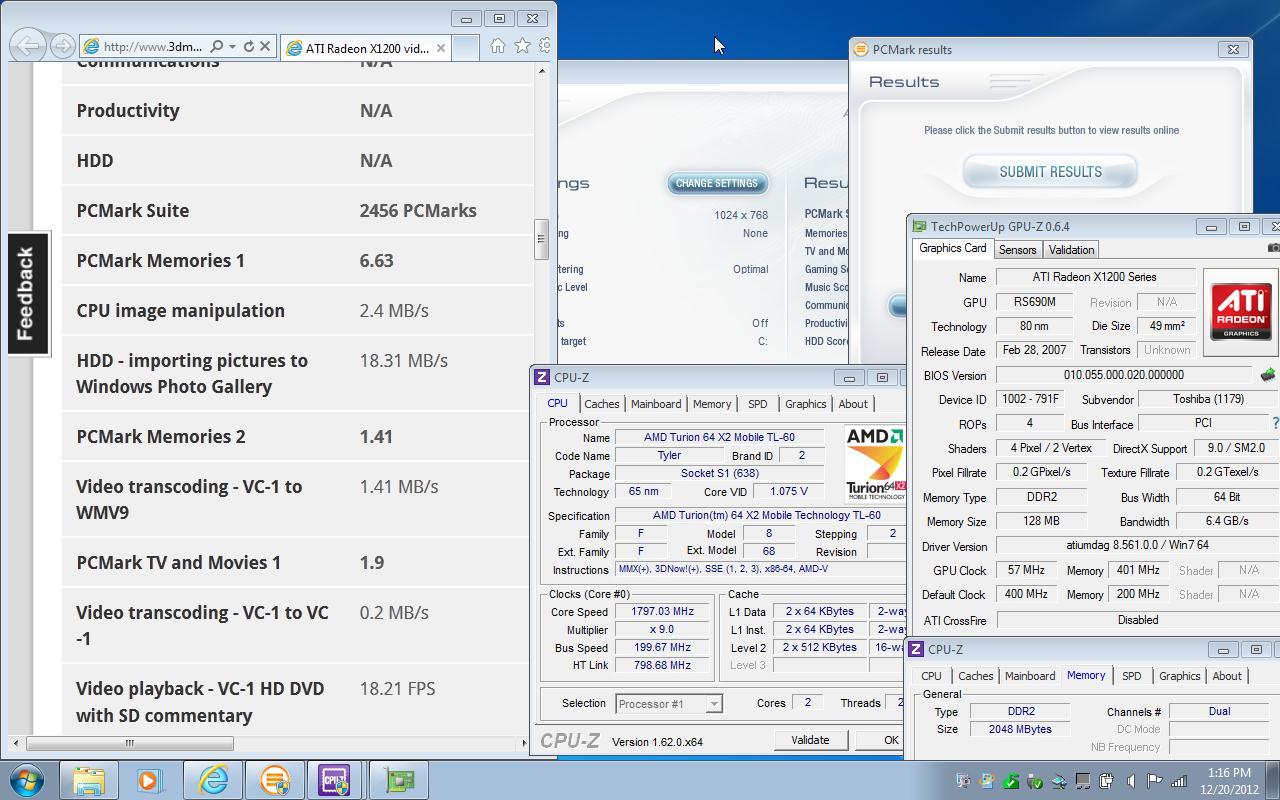Screen dimensions: 1280x800
Task: Go forward in Internet Explorer
Action: [x=62, y=46]
